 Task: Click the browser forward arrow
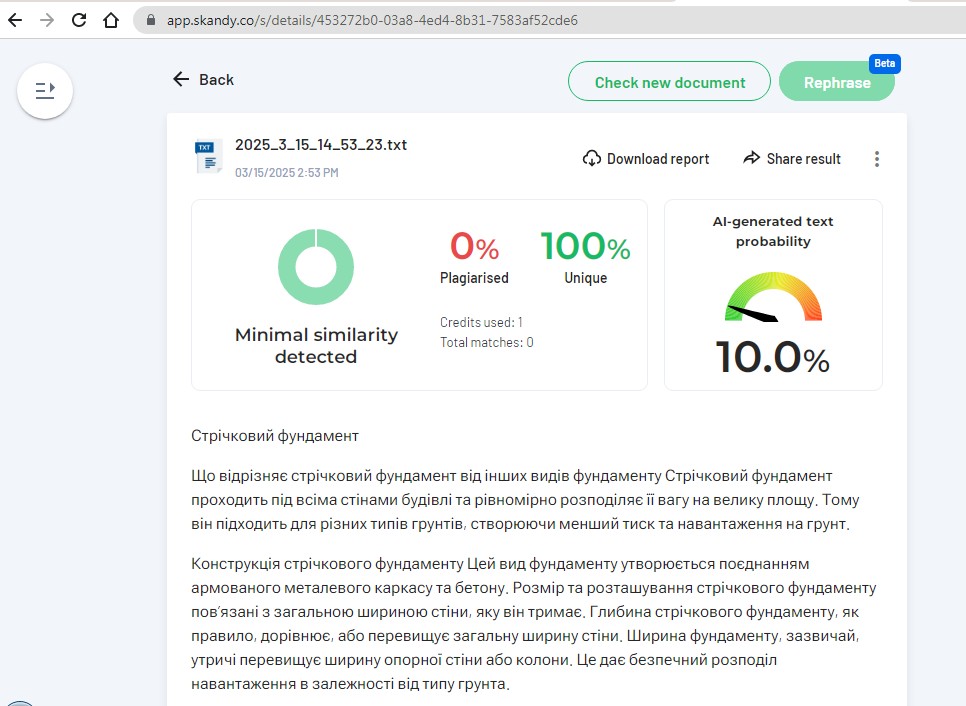(x=47, y=20)
